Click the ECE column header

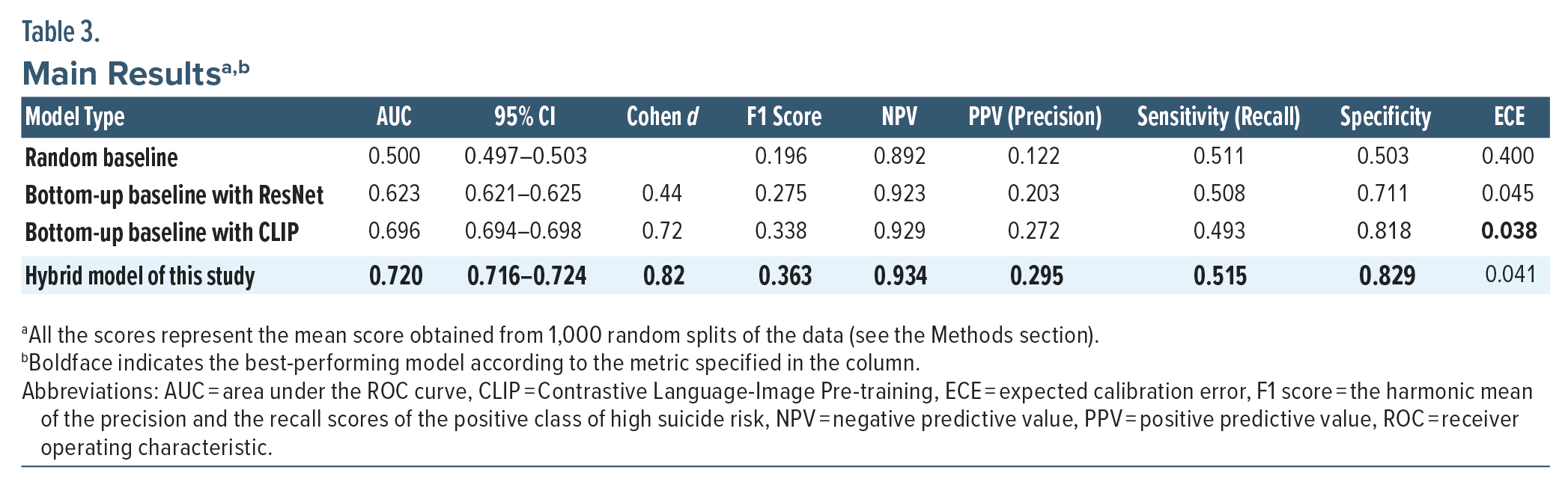tap(1509, 117)
